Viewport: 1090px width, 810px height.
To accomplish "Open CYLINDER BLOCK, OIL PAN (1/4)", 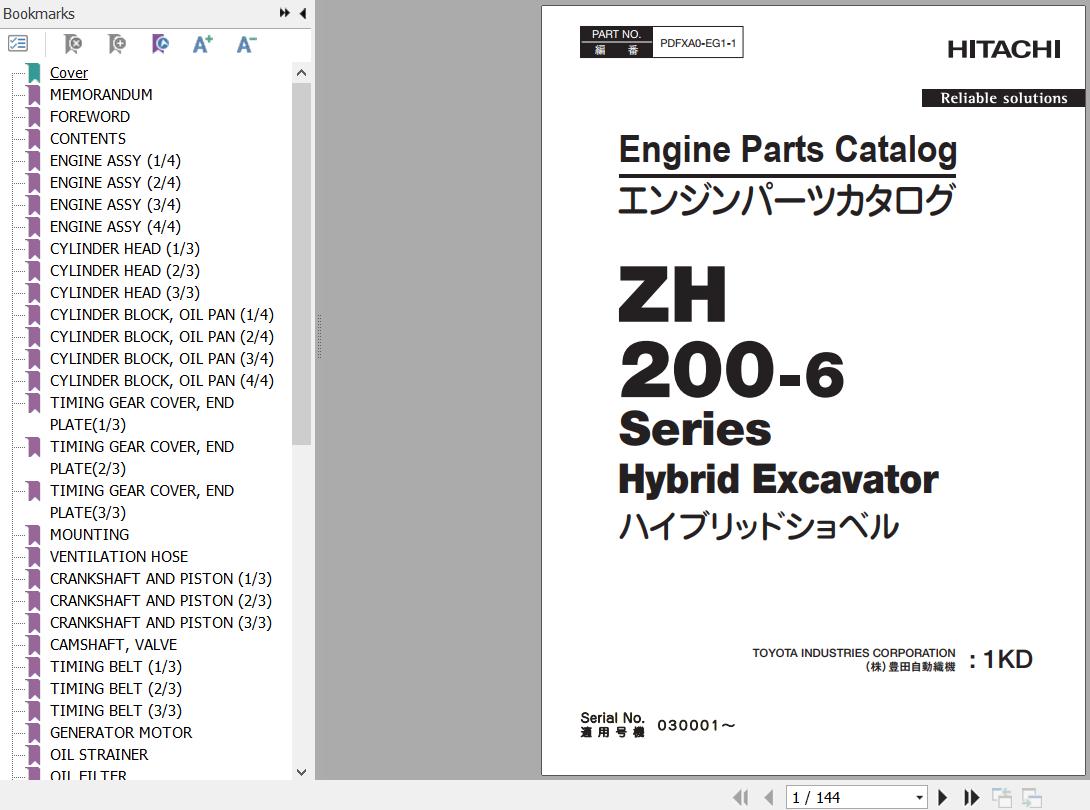I will (162, 315).
